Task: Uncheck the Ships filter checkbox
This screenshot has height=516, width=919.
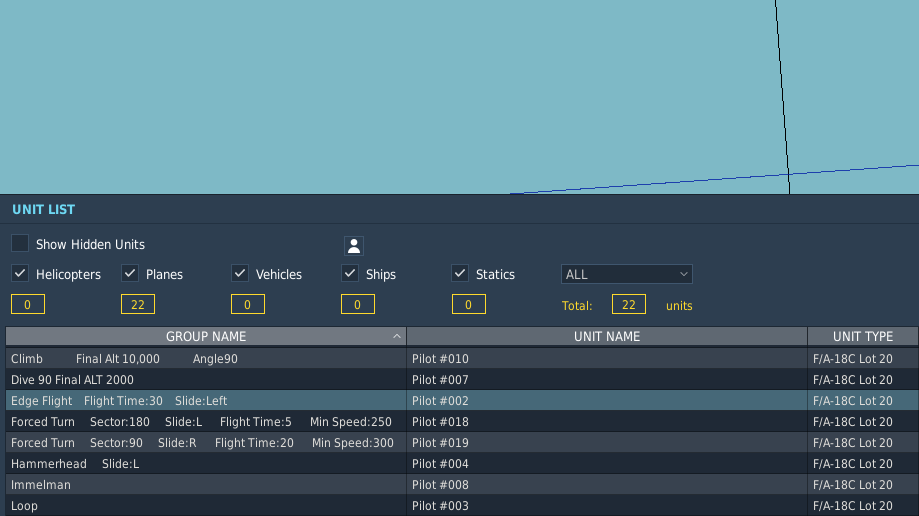Action: coord(350,274)
